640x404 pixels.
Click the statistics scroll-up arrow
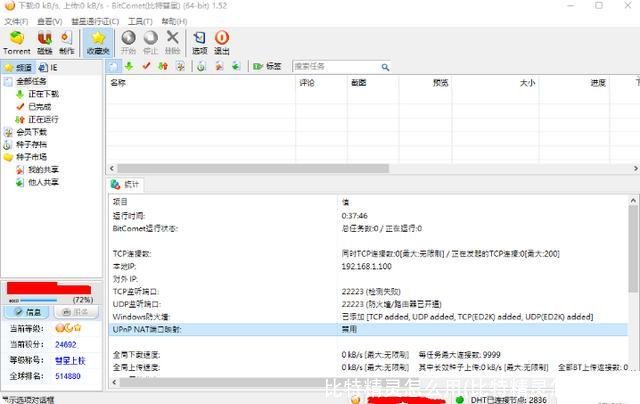tap(633, 200)
